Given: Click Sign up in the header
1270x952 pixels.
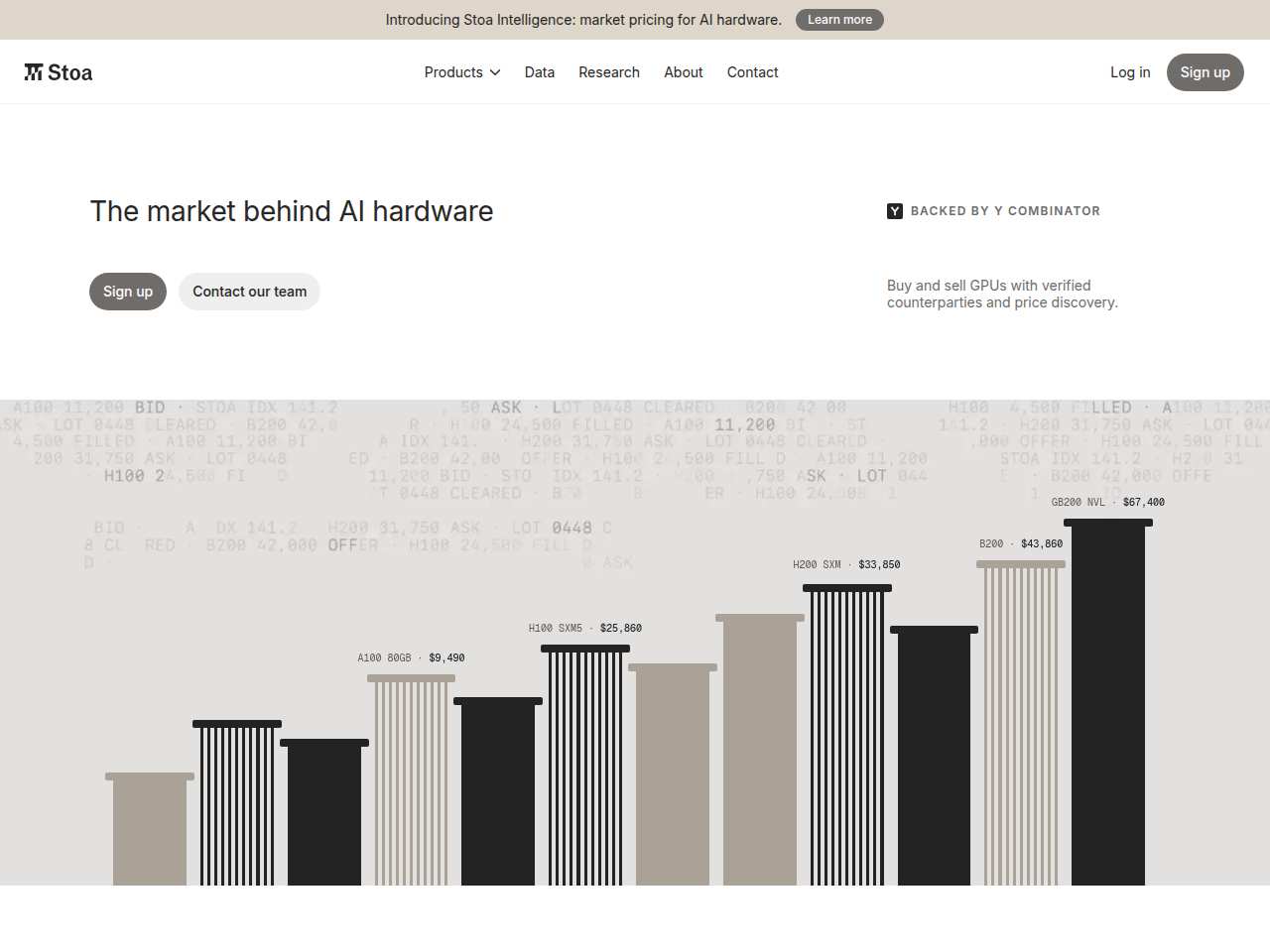Looking at the screenshot, I should [x=1206, y=72].
